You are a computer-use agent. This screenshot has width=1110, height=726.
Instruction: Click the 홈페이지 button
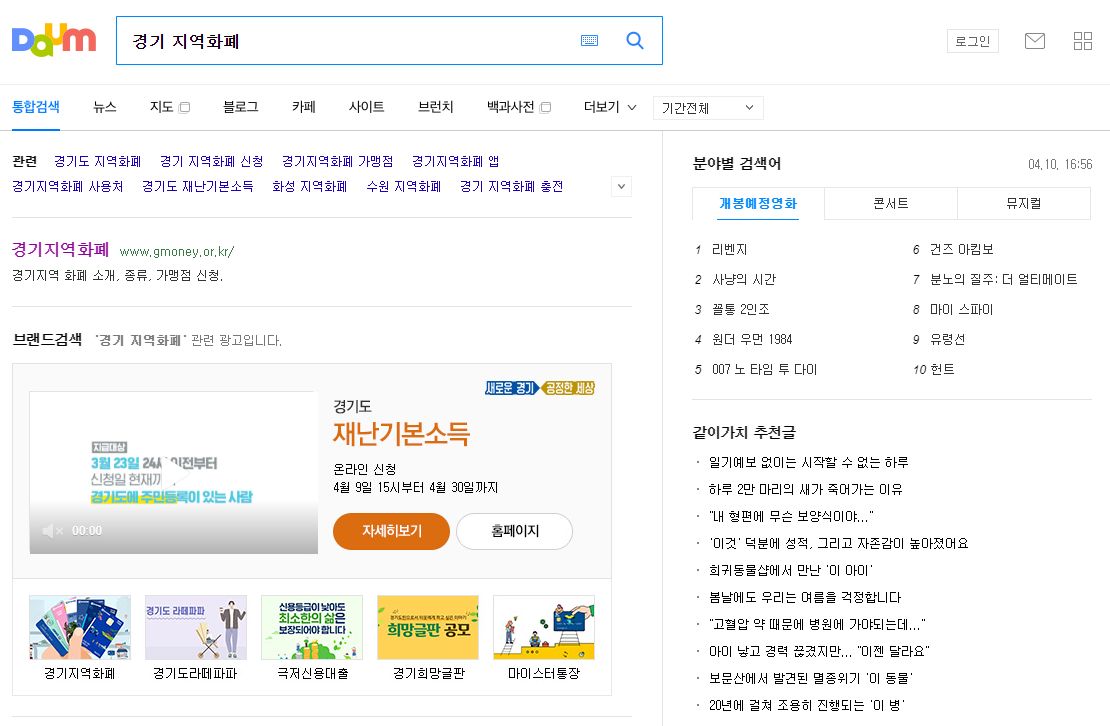[515, 531]
